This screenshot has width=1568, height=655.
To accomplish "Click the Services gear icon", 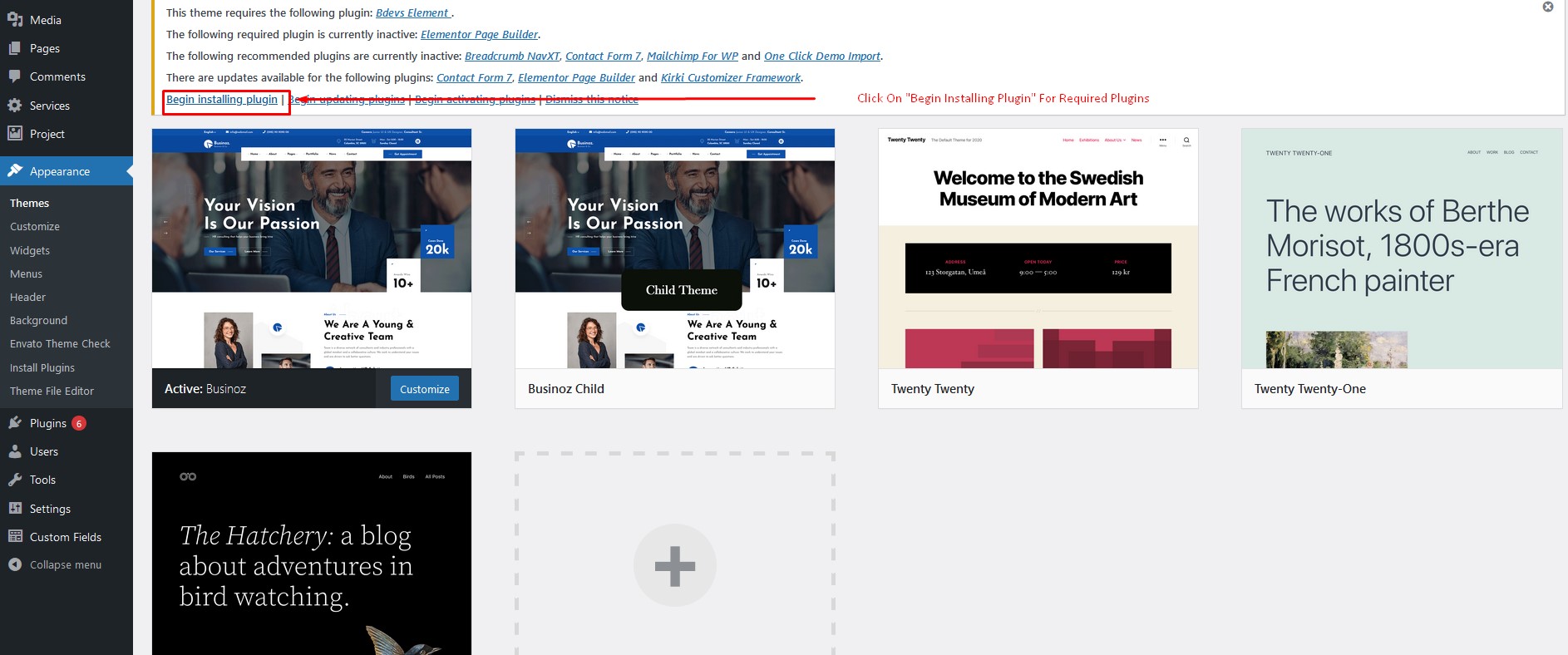I will click(15, 106).
